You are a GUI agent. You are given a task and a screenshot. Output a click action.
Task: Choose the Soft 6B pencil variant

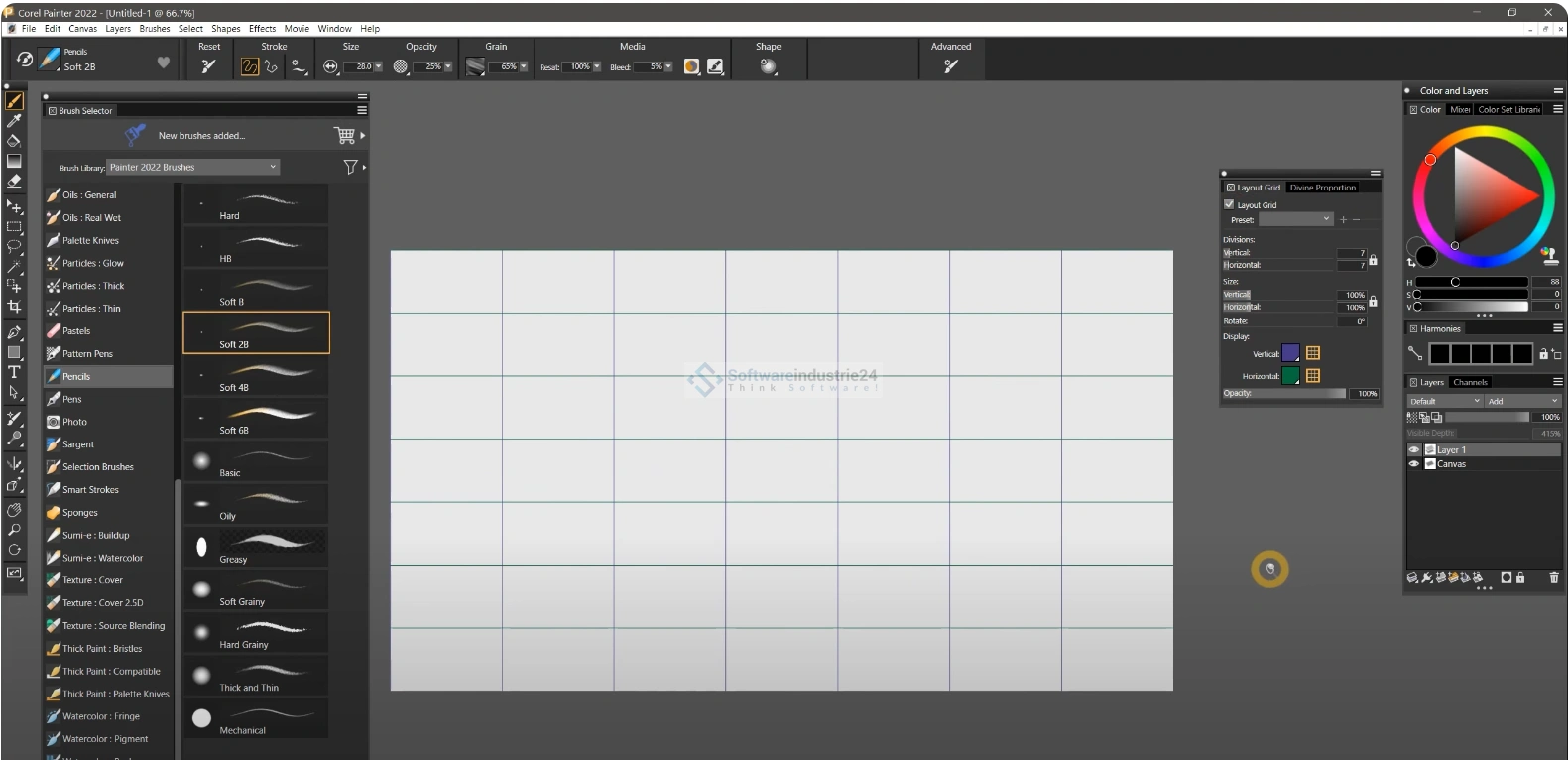[x=256, y=419]
